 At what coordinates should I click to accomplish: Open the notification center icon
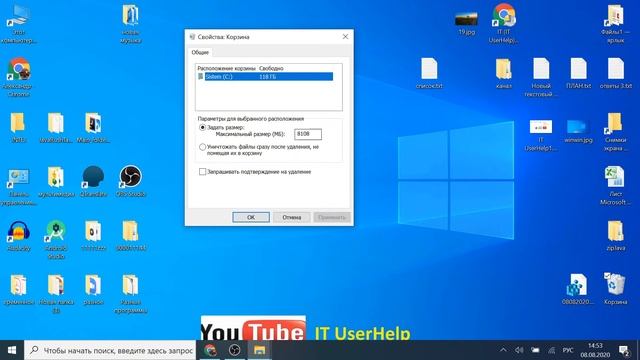[624, 350]
